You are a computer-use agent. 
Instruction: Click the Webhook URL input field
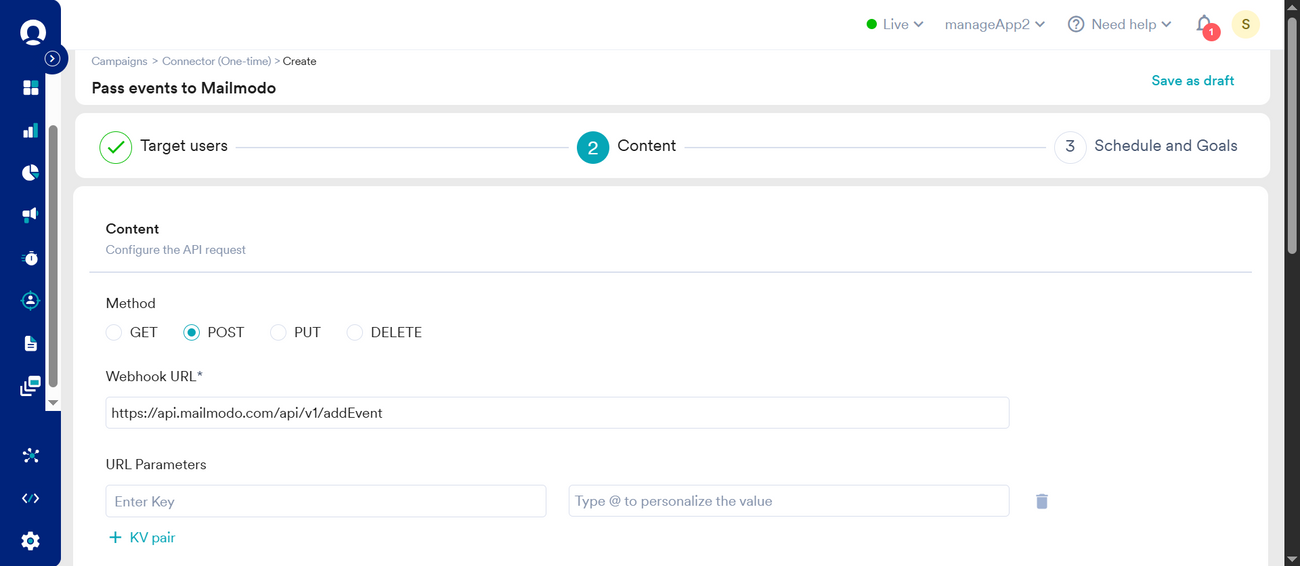coord(556,412)
